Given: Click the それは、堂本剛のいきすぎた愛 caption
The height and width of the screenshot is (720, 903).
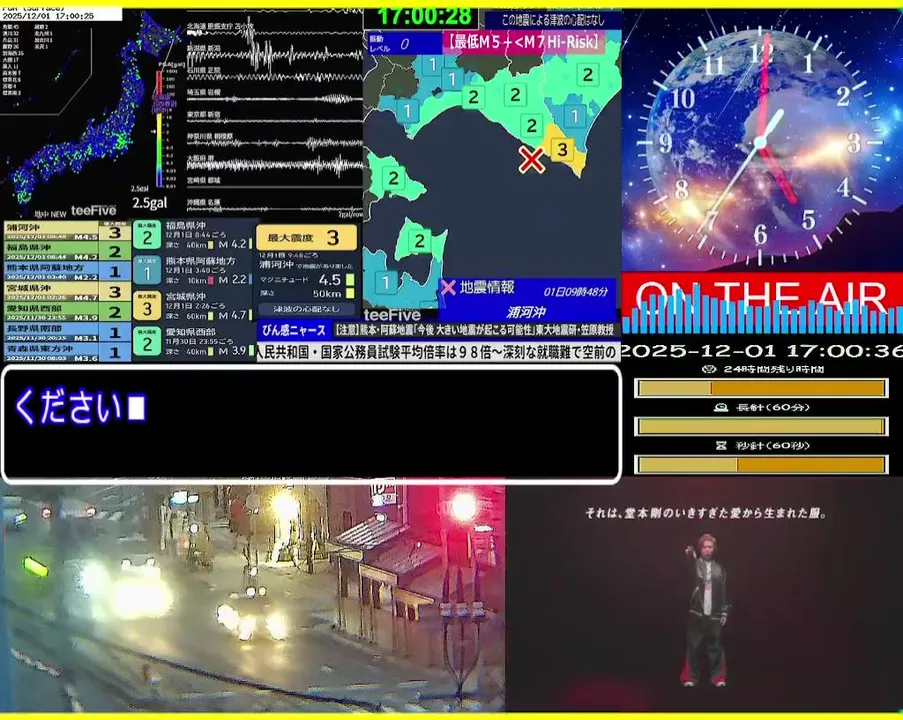Looking at the screenshot, I should click(x=705, y=513).
